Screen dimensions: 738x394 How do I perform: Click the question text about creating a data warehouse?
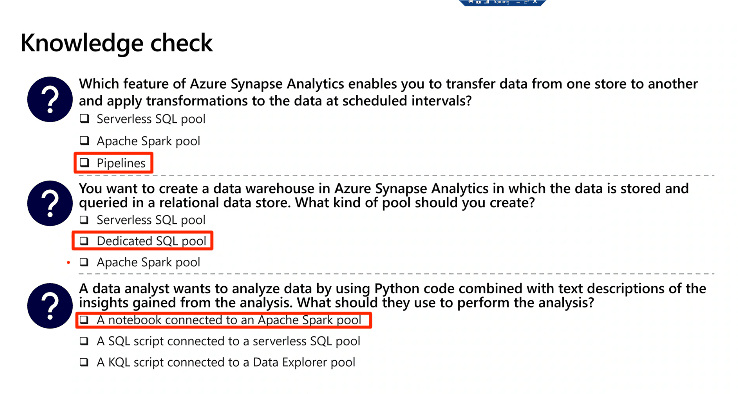(x=384, y=195)
